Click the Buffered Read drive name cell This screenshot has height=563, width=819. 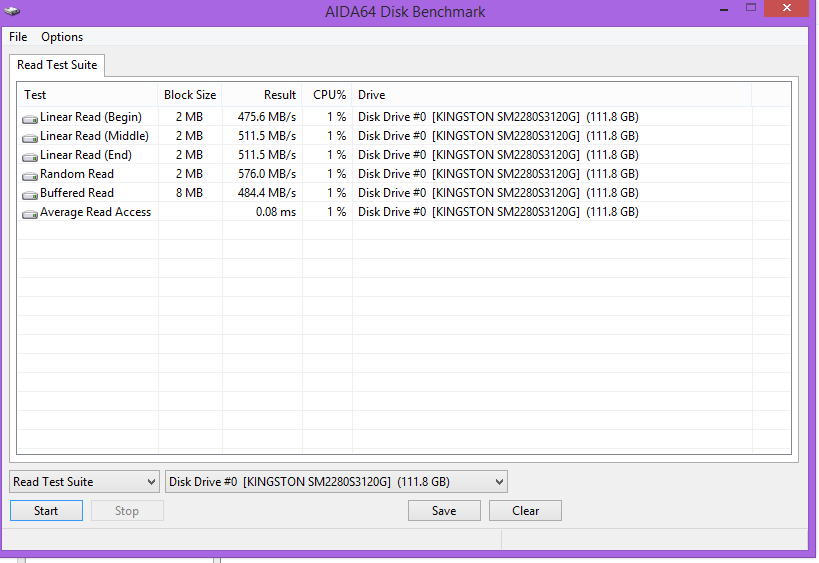tap(498, 193)
